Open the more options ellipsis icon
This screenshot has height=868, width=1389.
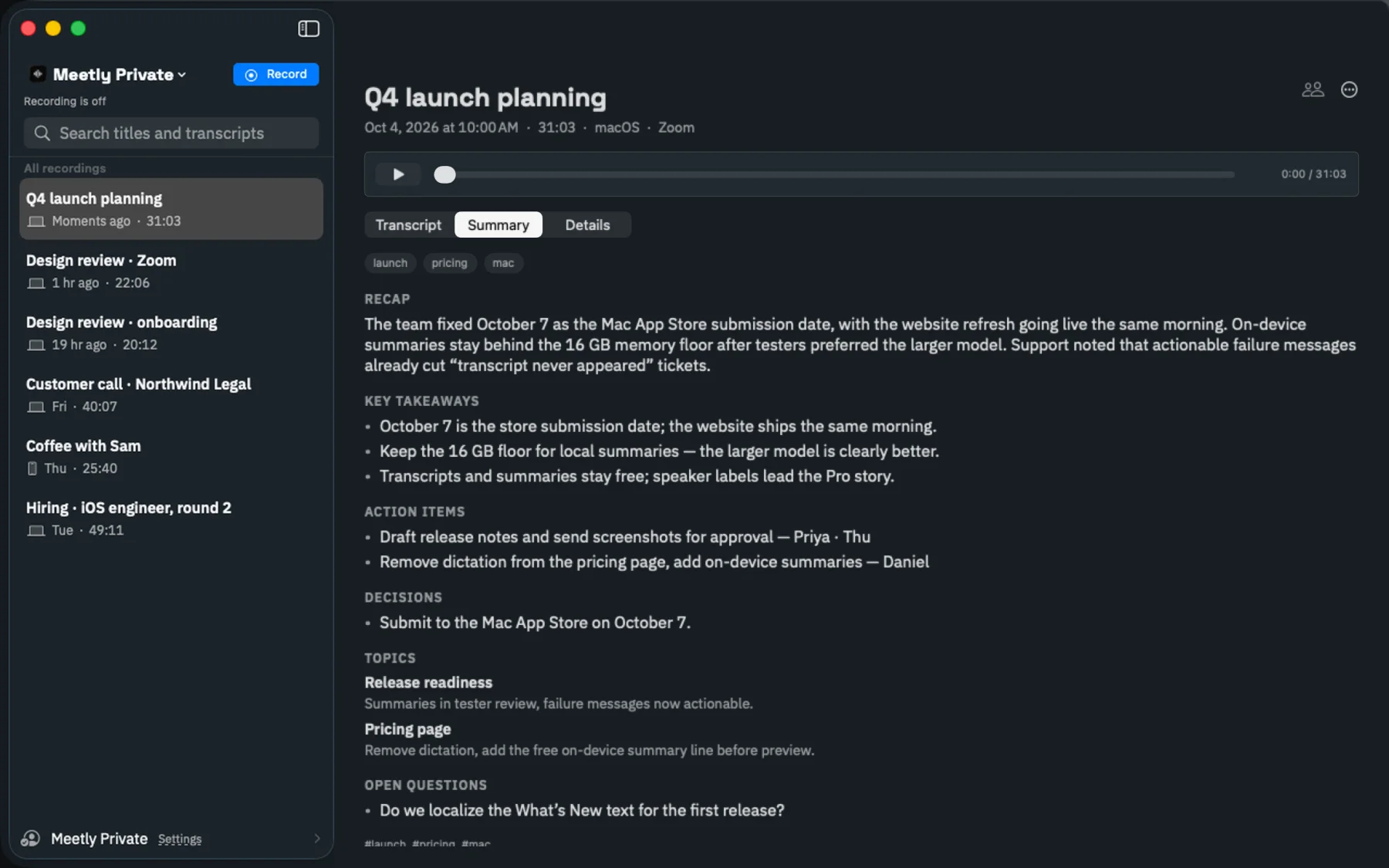click(1349, 90)
